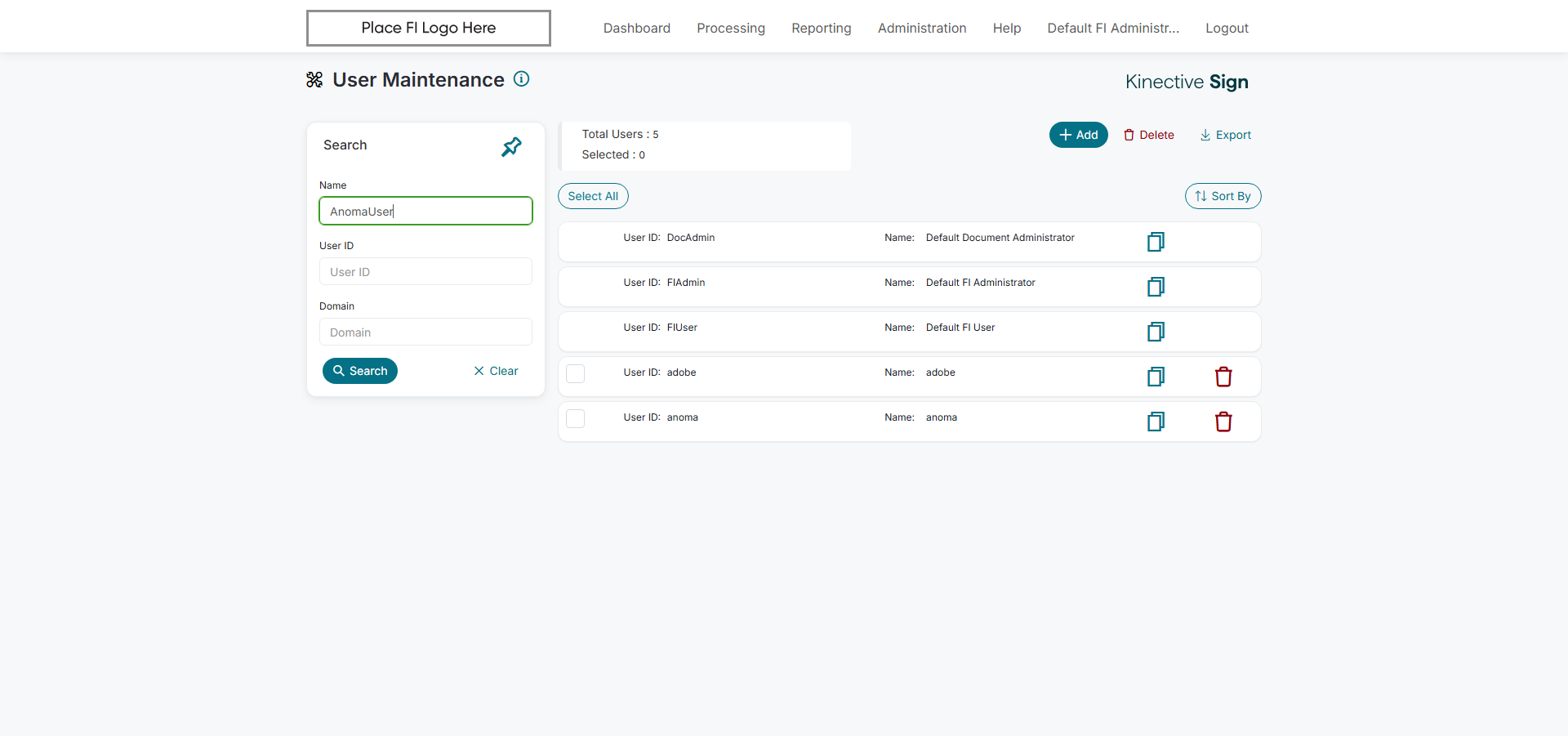The width and height of the screenshot is (1568, 736).
Task: Click the 'FIAdmin' user ID text
Action: pyautogui.click(x=686, y=283)
